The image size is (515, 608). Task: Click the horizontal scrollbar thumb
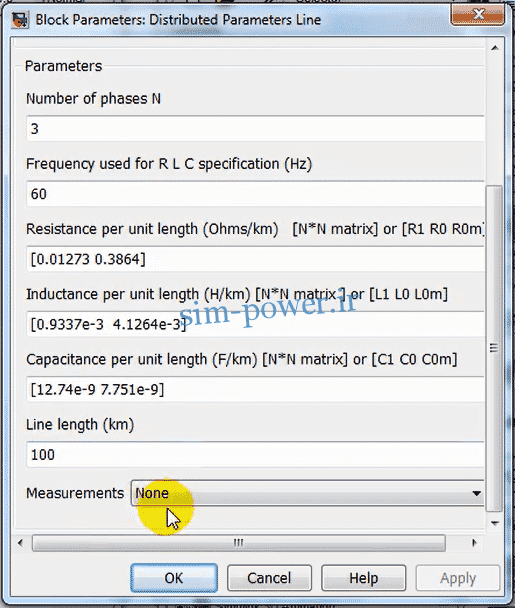(238, 543)
